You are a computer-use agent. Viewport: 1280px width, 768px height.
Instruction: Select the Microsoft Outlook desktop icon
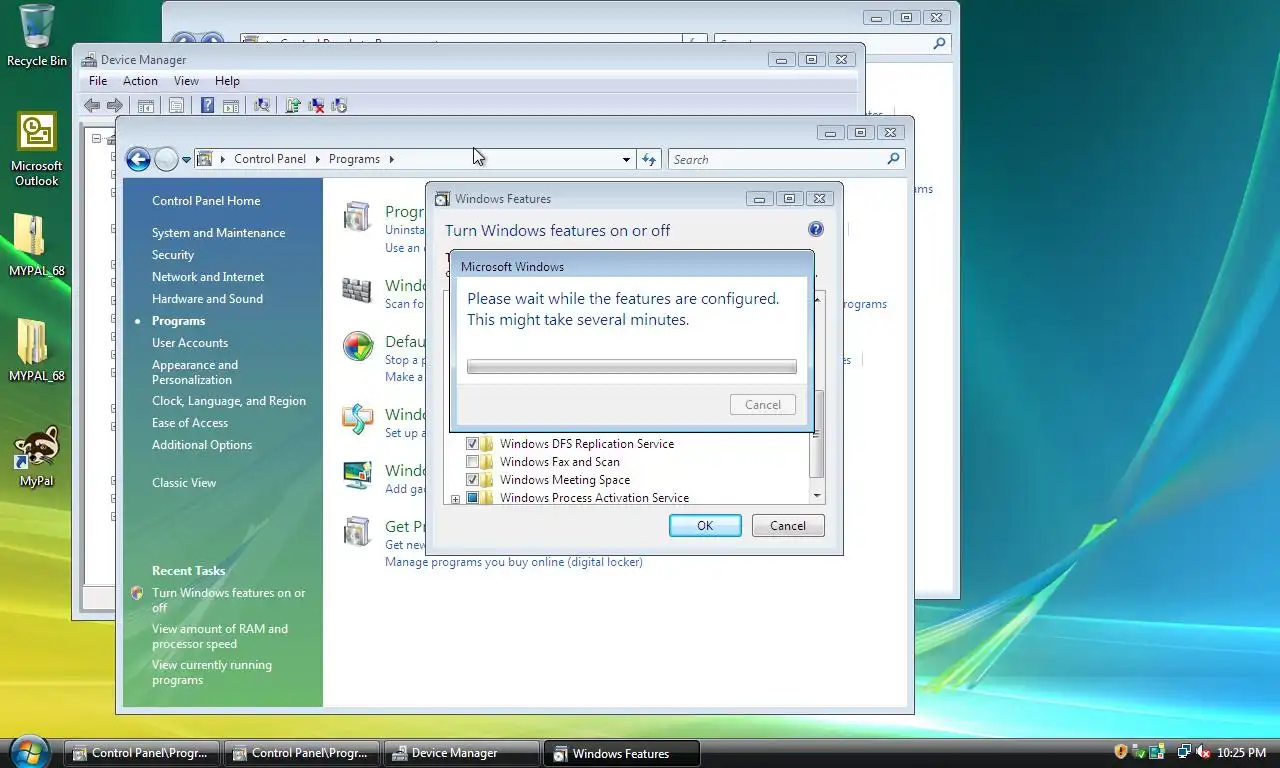pyautogui.click(x=36, y=149)
